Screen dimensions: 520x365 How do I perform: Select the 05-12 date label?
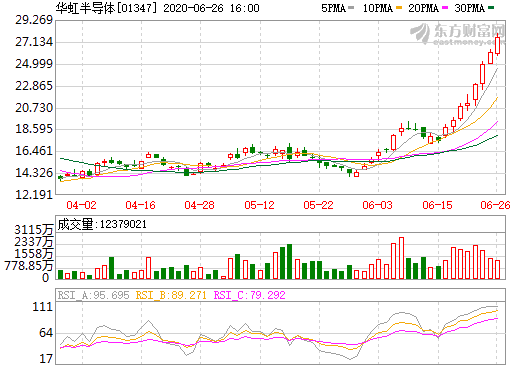[259, 205]
